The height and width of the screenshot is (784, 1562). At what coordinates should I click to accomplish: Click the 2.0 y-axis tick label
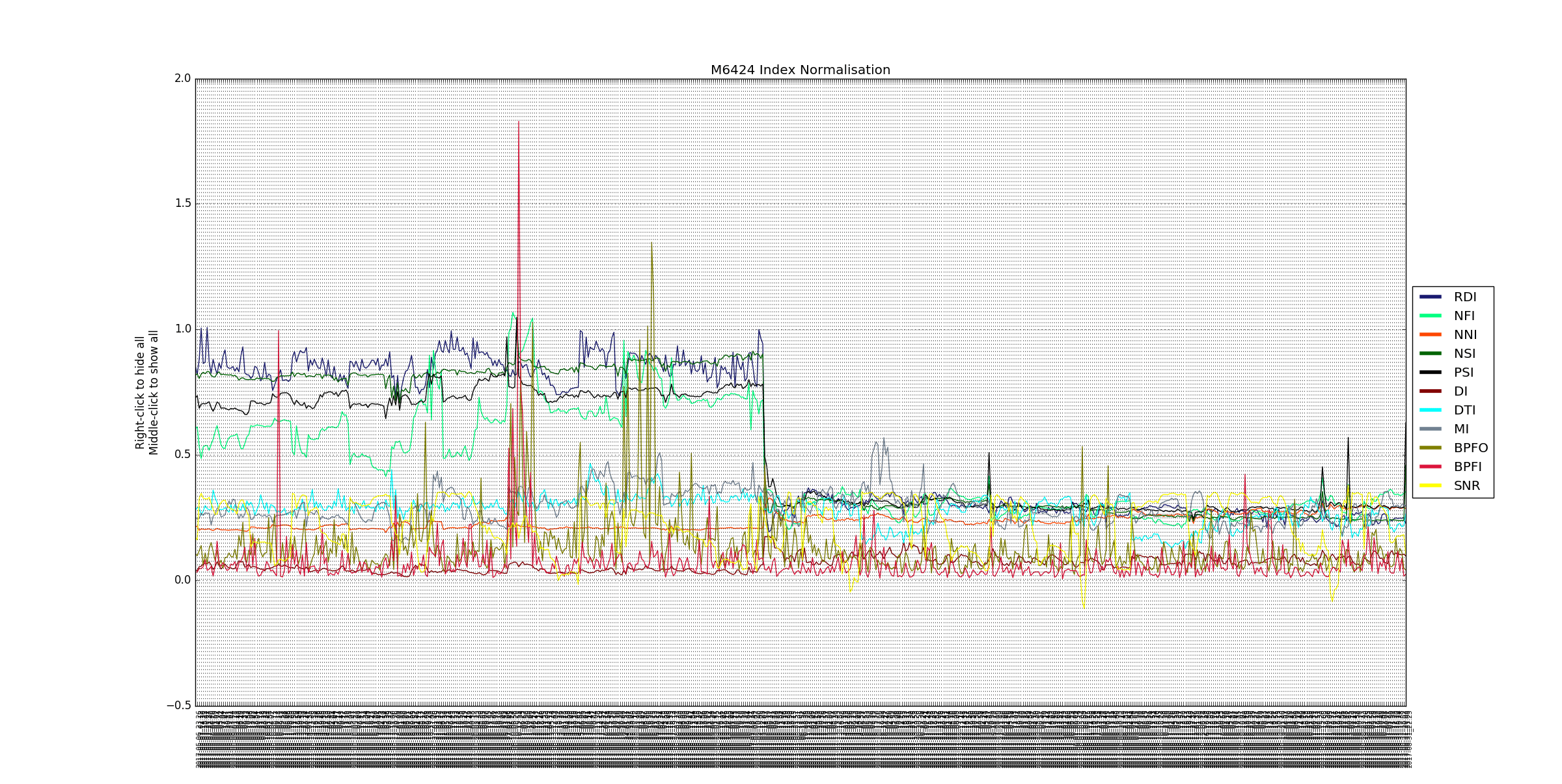coord(182,78)
